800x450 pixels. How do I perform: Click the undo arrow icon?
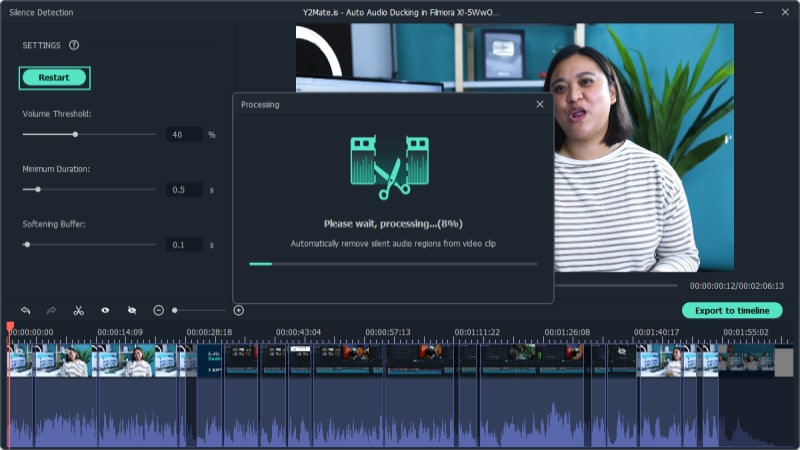click(x=26, y=310)
